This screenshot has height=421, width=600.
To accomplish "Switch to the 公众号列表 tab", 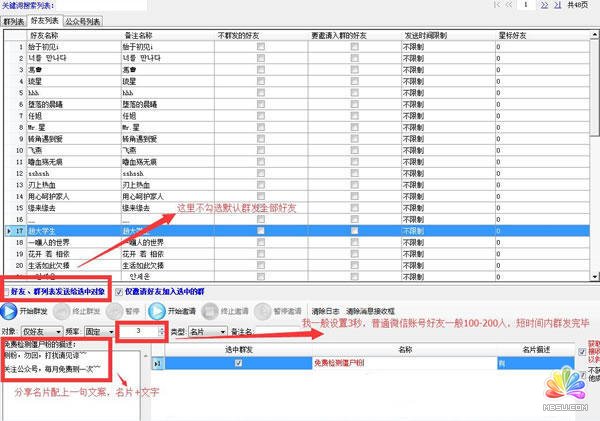I will (x=83, y=19).
